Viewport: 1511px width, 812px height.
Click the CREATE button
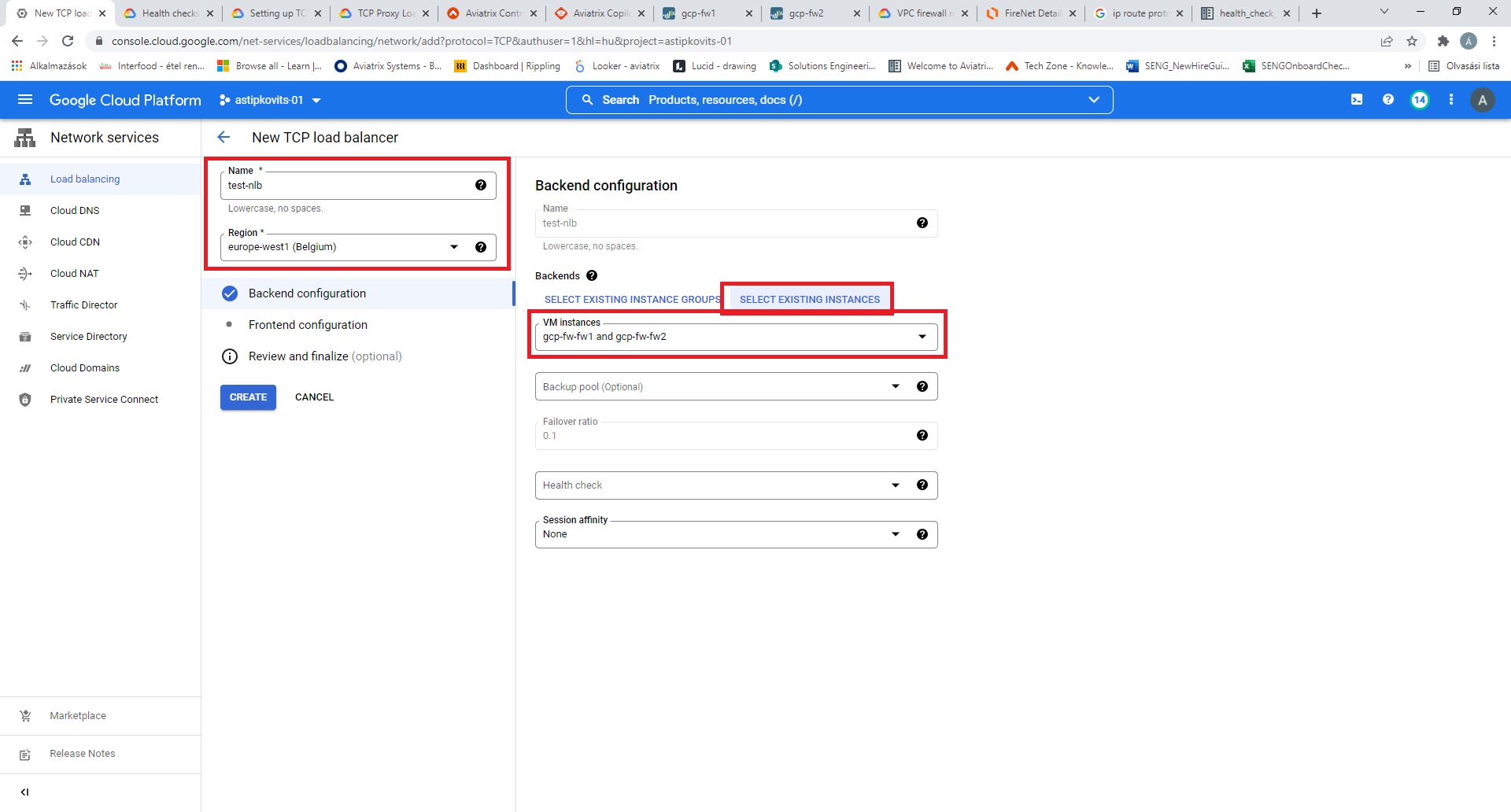[248, 397]
